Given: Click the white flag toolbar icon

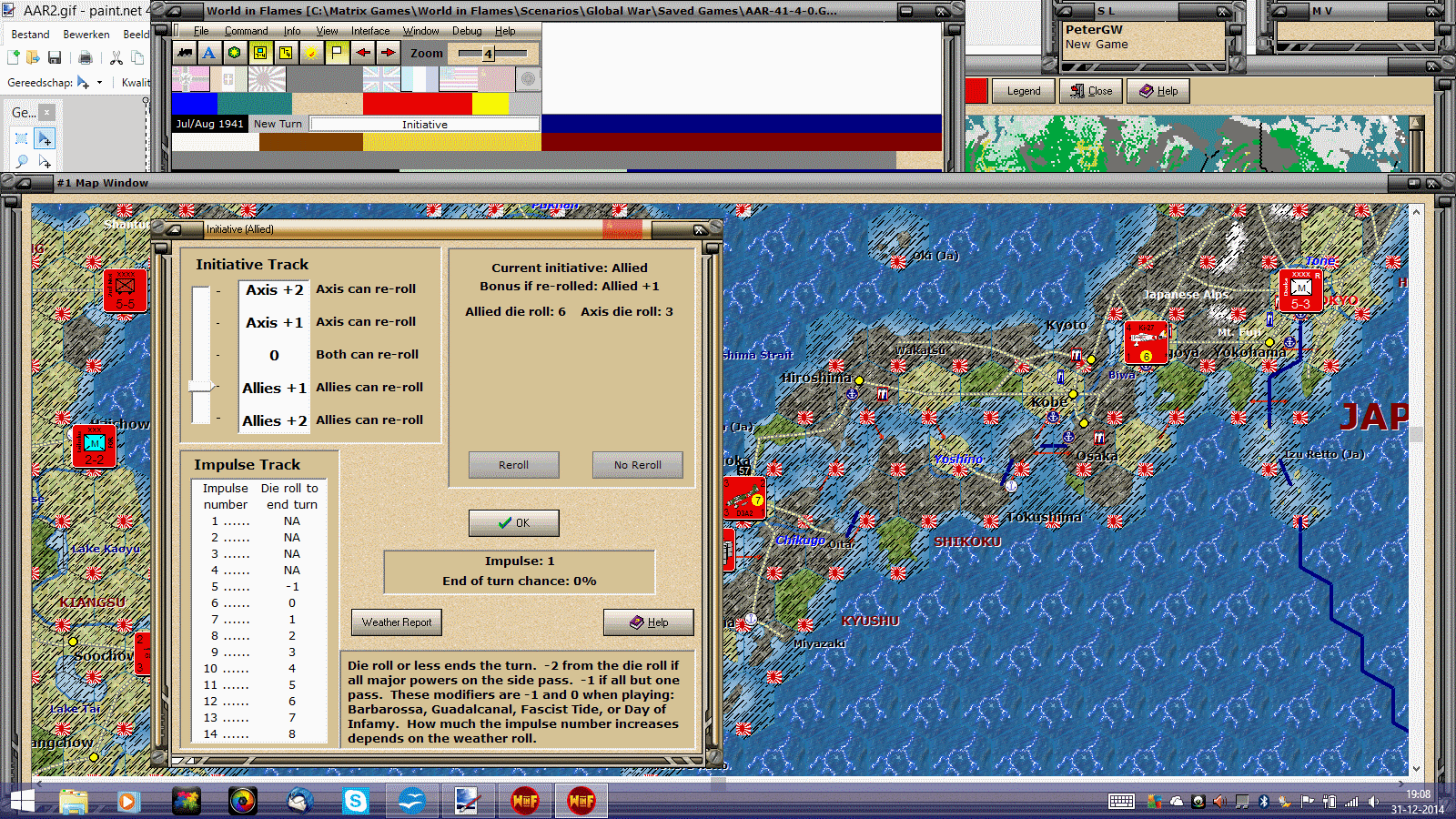Looking at the screenshot, I should [x=337, y=53].
